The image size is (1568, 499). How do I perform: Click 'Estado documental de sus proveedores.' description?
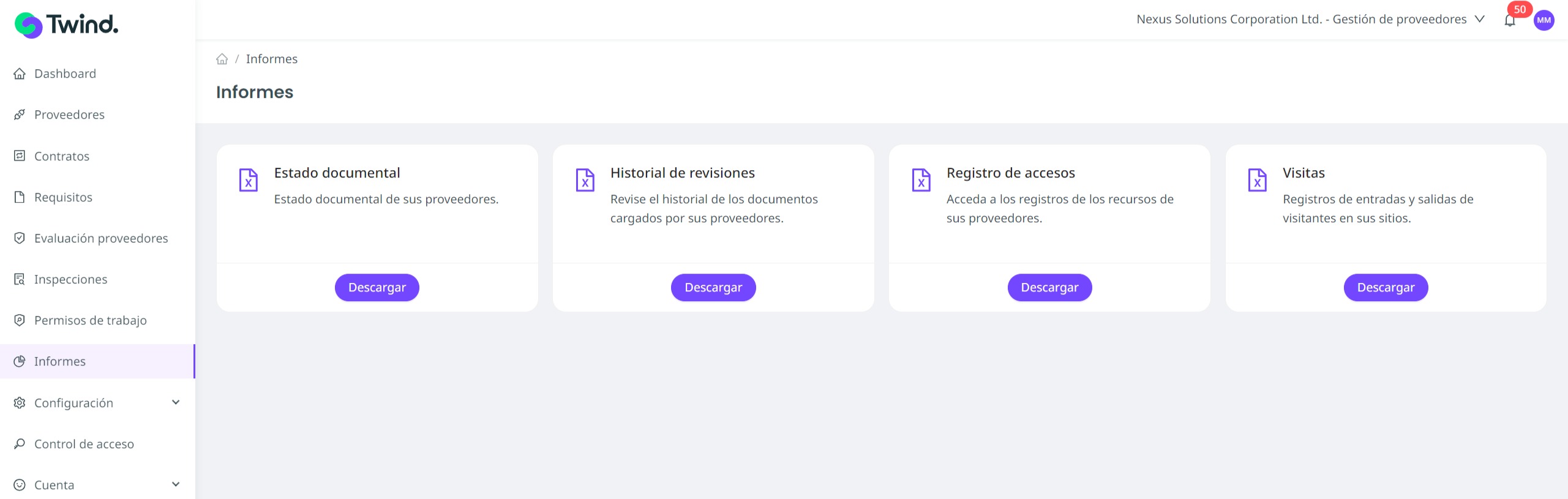tap(386, 199)
